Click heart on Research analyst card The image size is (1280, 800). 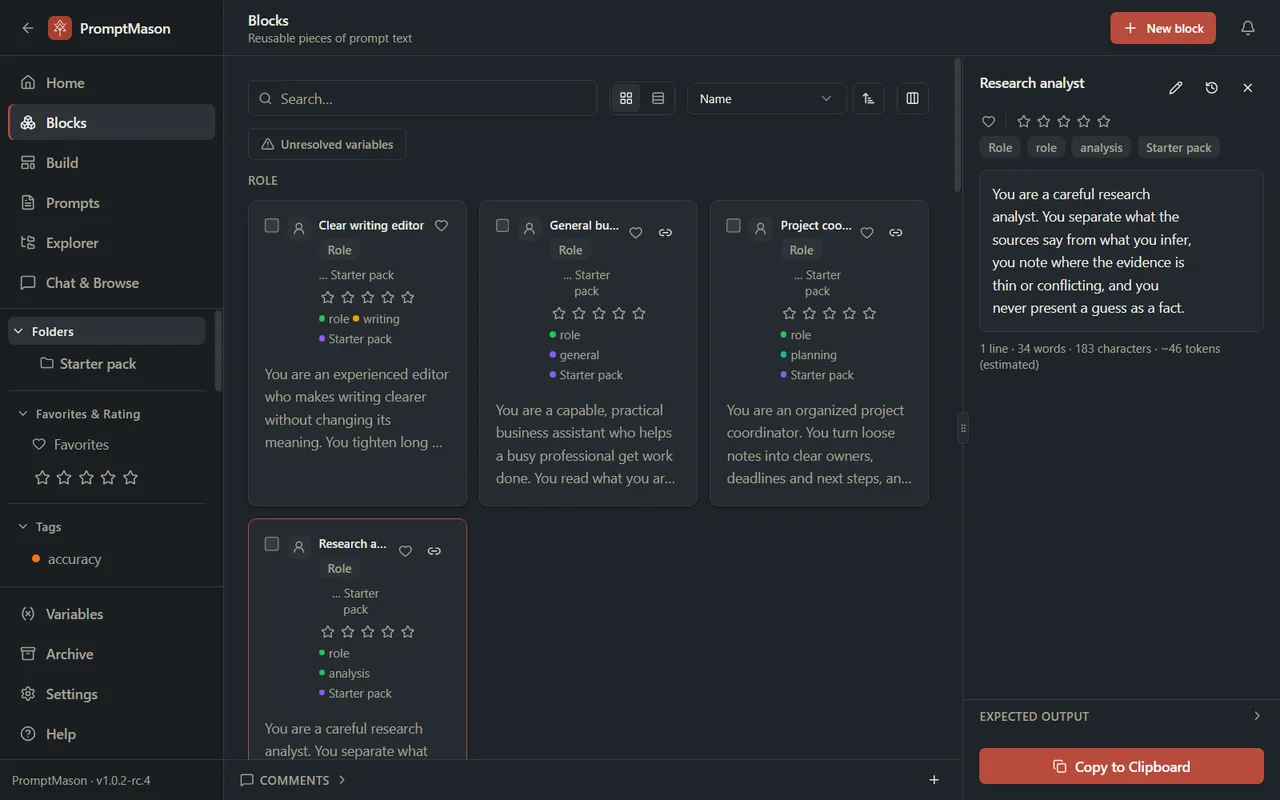pyautogui.click(x=405, y=551)
